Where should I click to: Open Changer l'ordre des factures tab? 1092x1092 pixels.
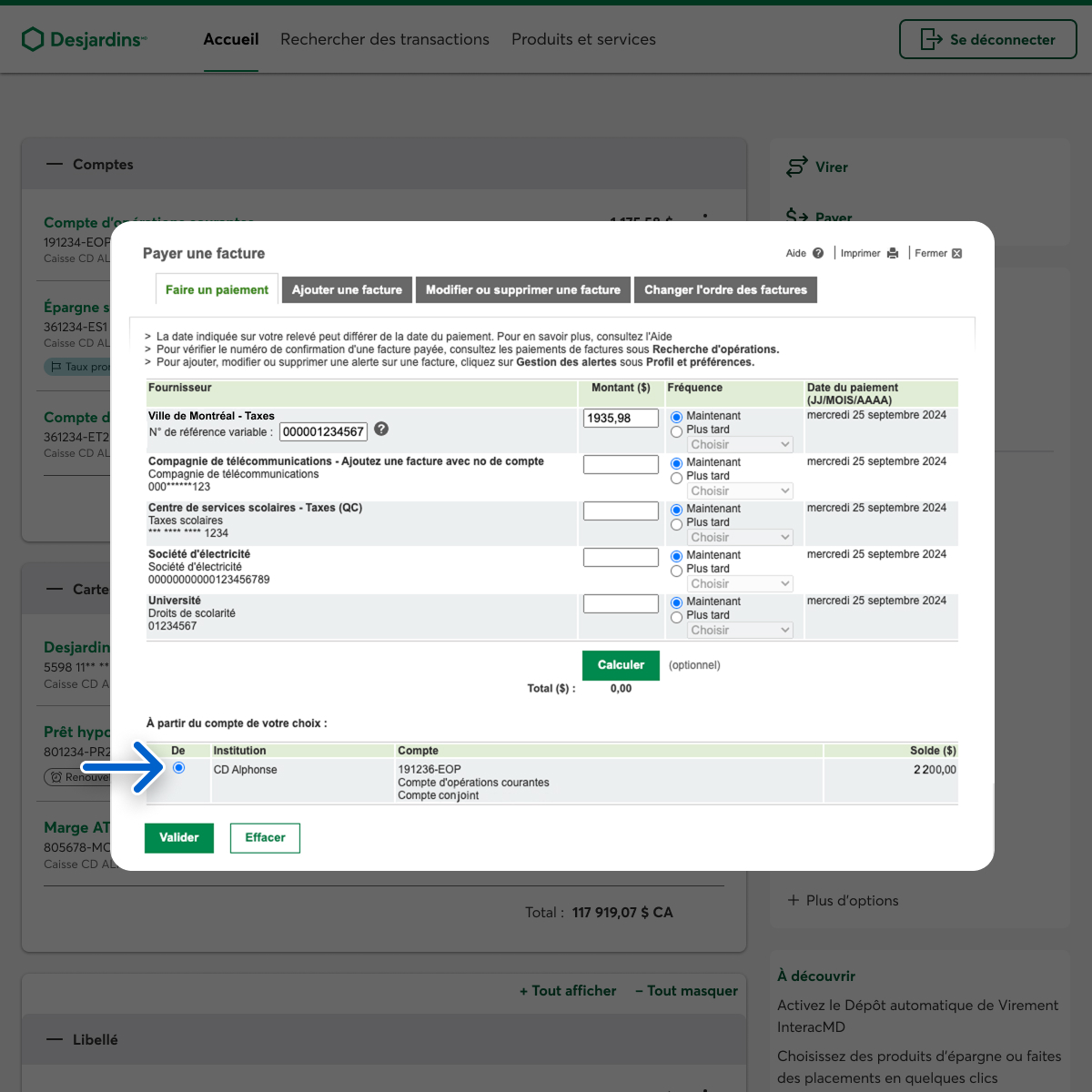pyautogui.click(x=725, y=290)
